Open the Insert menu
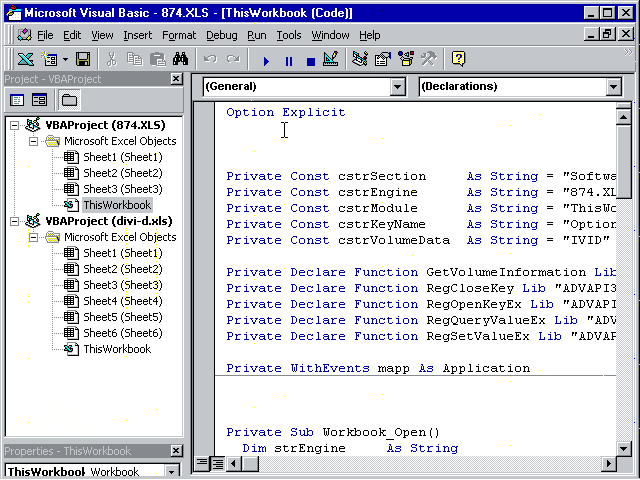This screenshot has width=640, height=480. [x=138, y=36]
